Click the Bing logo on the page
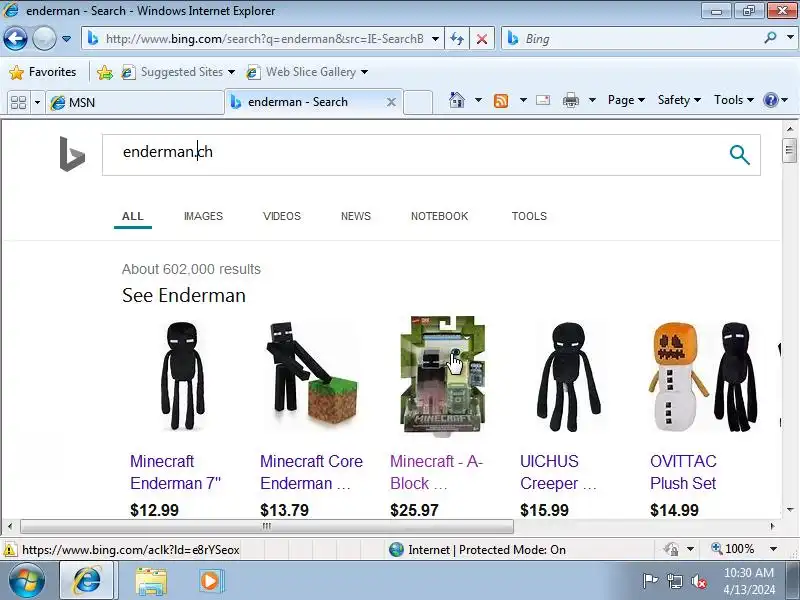This screenshot has width=800, height=600. (72, 154)
